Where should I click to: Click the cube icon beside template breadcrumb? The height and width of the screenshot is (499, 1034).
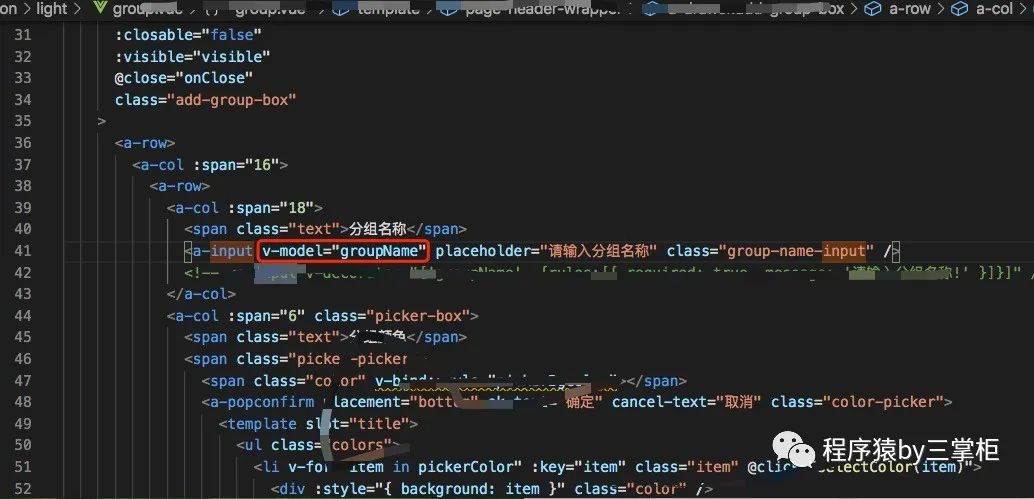[x=341, y=9]
